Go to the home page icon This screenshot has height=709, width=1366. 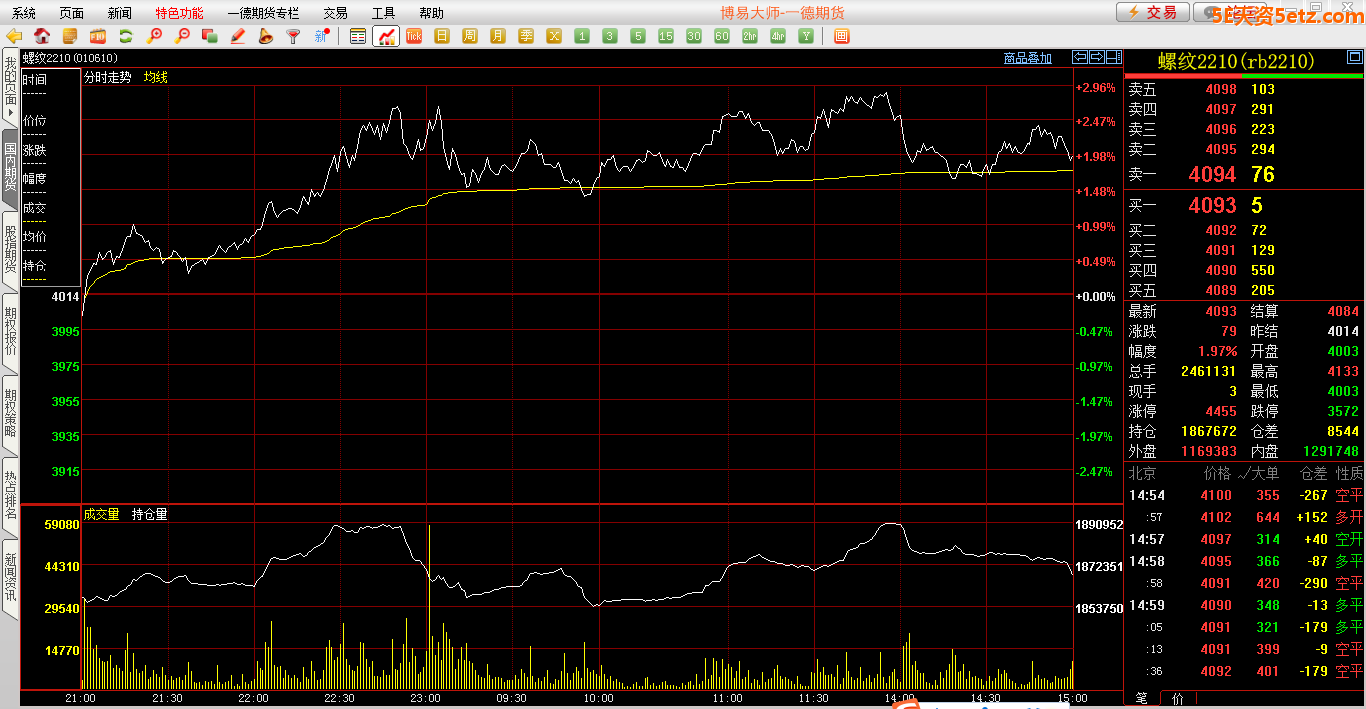pos(42,36)
